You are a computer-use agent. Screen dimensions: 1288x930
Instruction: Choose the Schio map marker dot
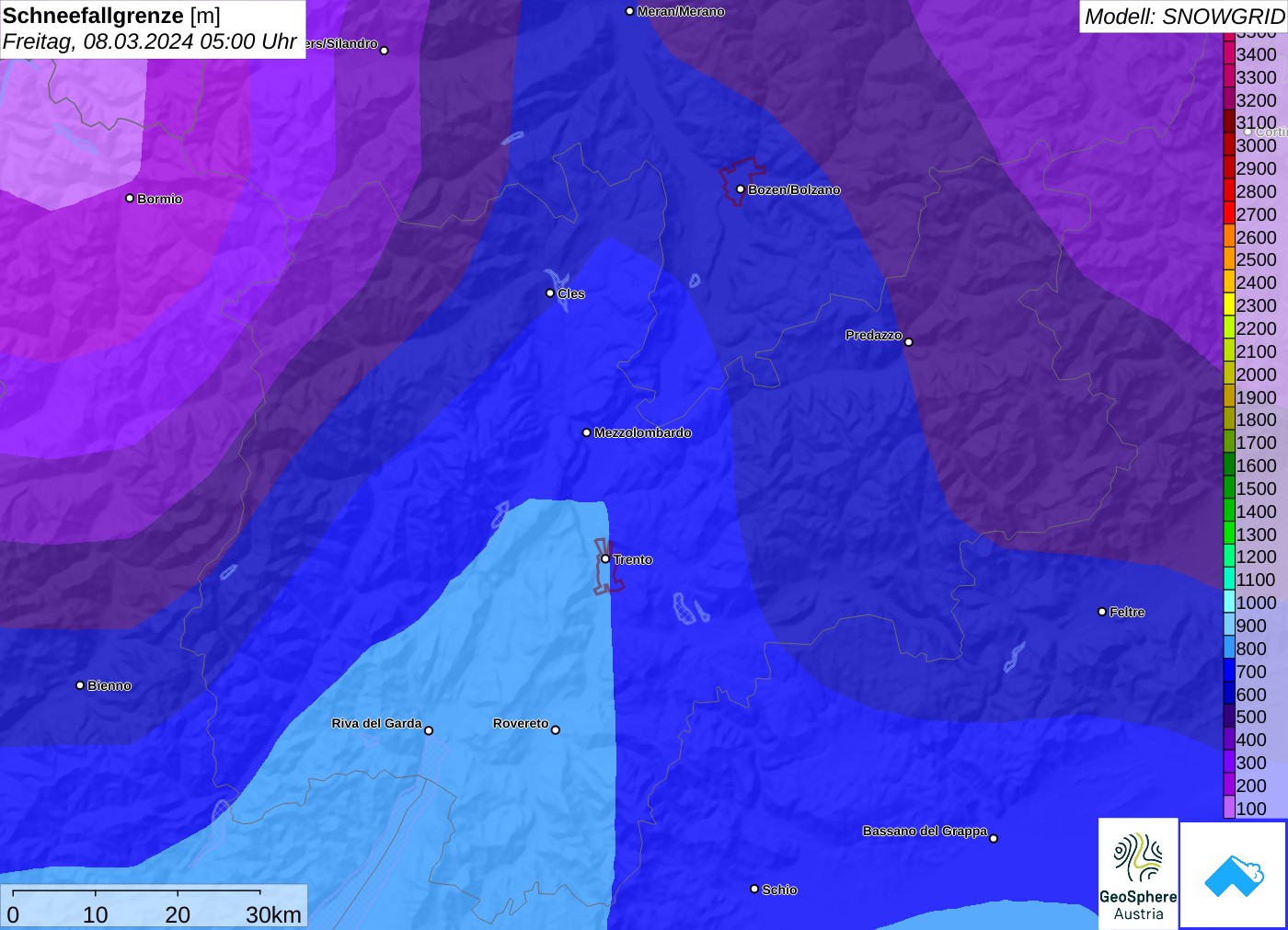(x=754, y=889)
